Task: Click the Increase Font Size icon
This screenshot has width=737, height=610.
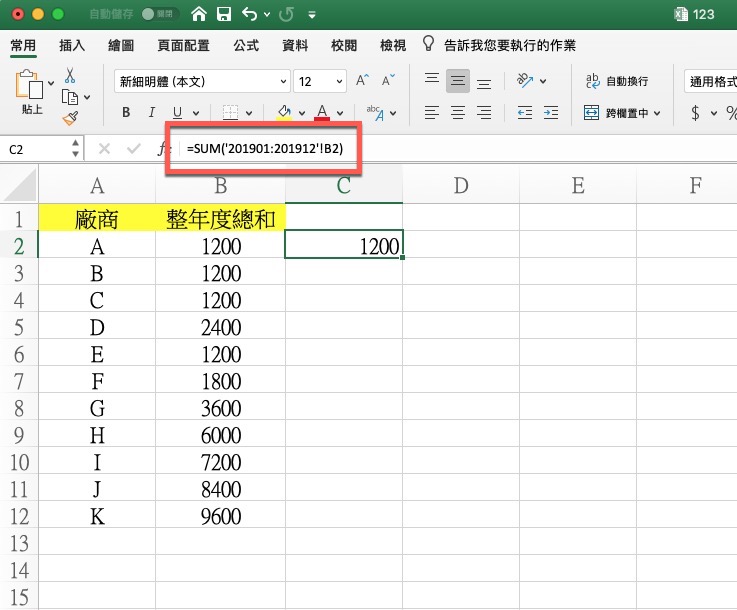Action: [362, 81]
